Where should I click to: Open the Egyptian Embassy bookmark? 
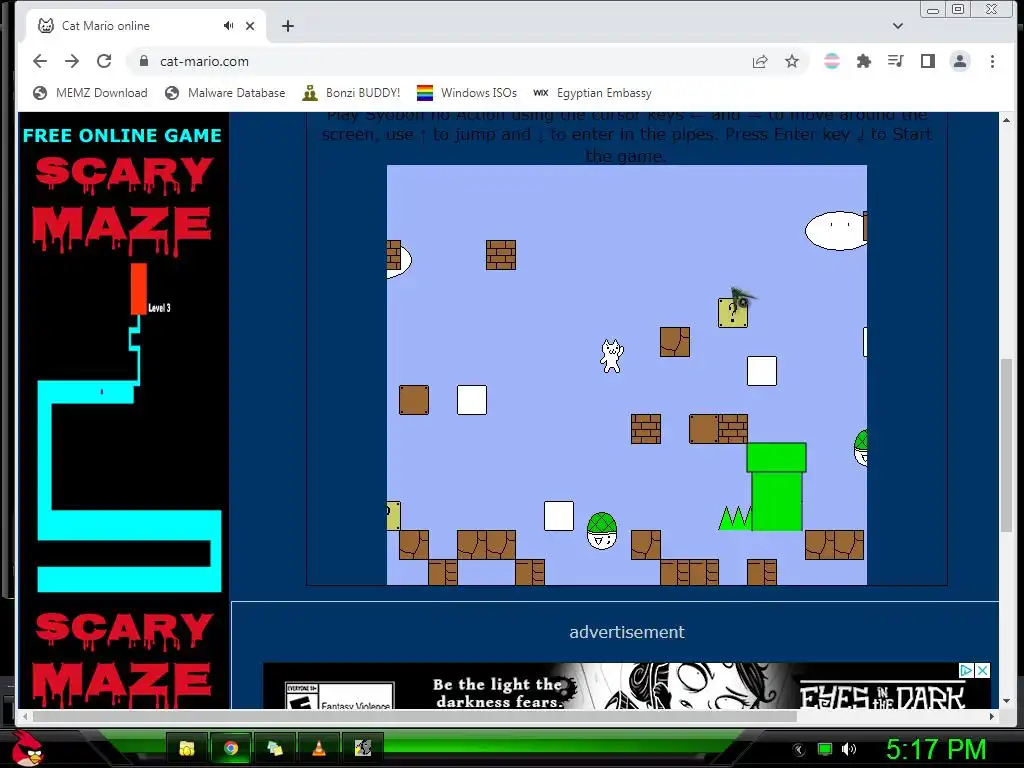pyautogui.click(x=592, y=93)
